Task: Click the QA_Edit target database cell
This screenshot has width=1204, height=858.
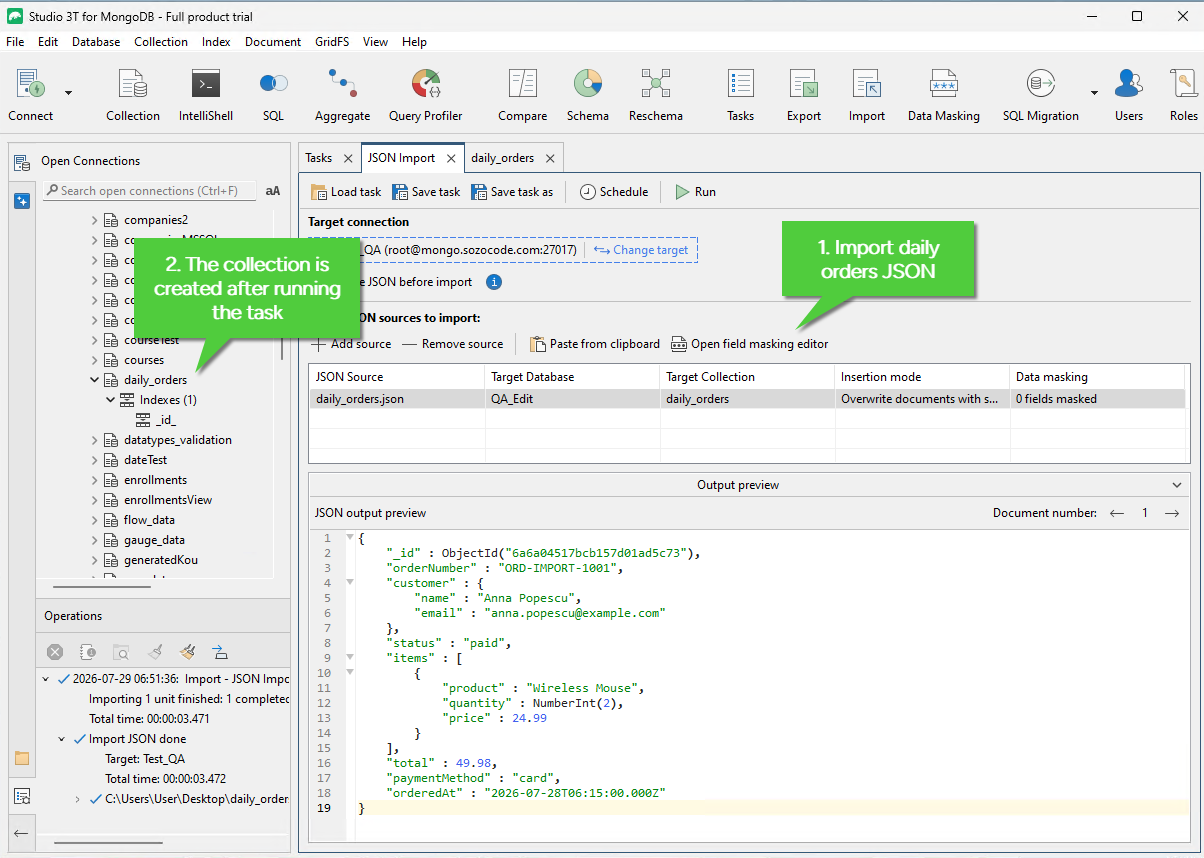Action: (x=572, y=399)
